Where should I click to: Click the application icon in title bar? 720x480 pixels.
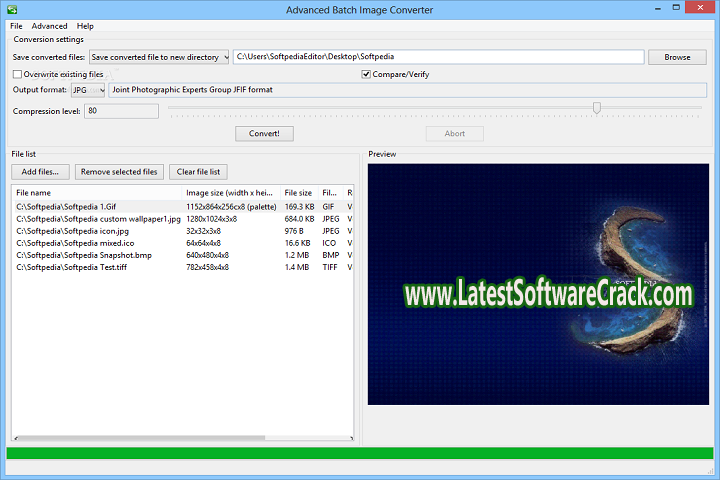click(12, 9)
